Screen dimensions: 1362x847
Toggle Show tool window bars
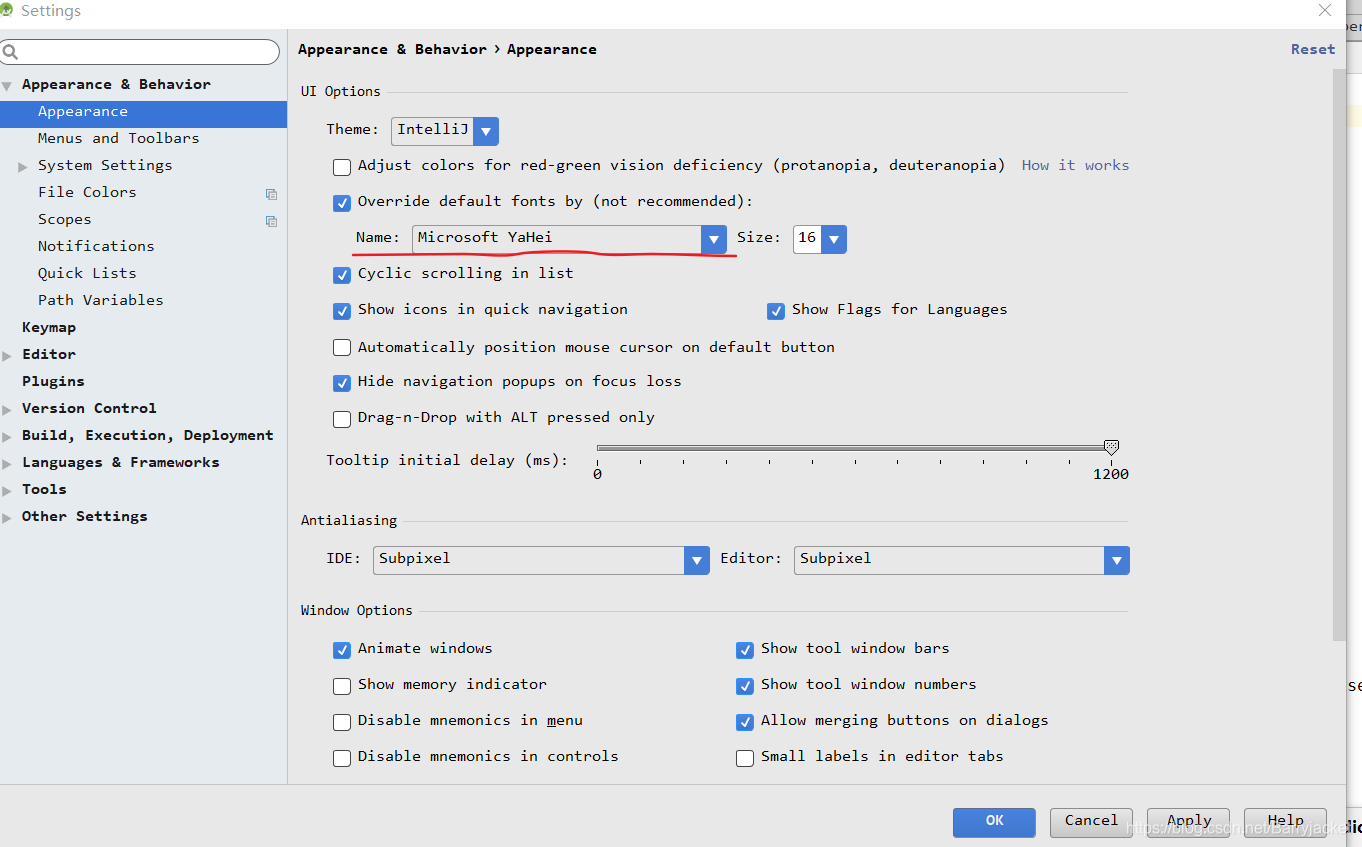(x=745, y=650)
